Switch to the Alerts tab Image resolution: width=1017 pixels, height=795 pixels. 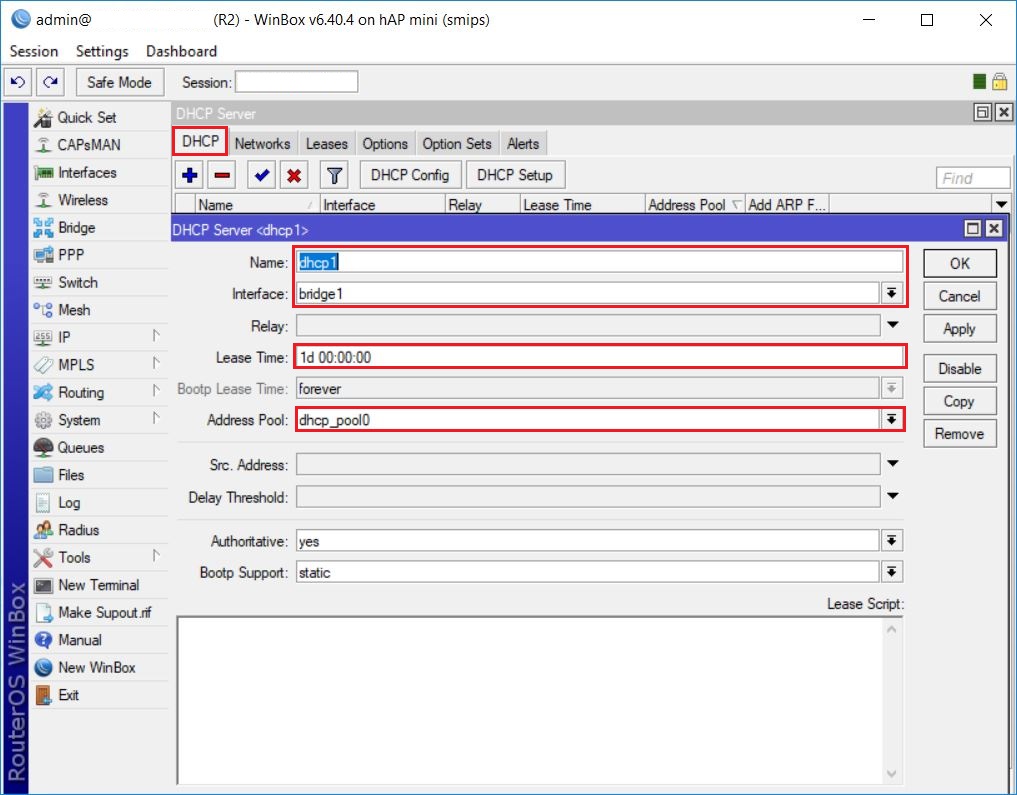523,143
